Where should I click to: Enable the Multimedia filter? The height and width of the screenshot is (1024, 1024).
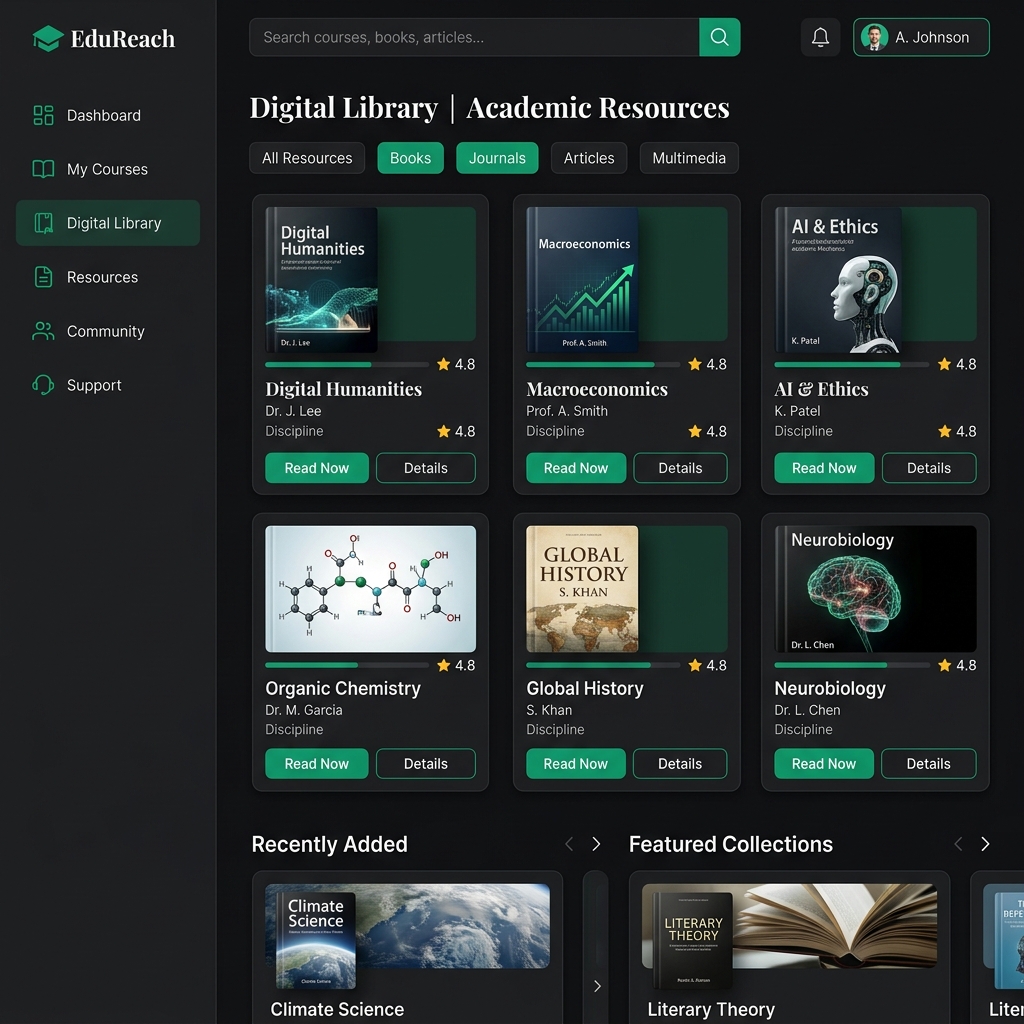pos(688,157)
